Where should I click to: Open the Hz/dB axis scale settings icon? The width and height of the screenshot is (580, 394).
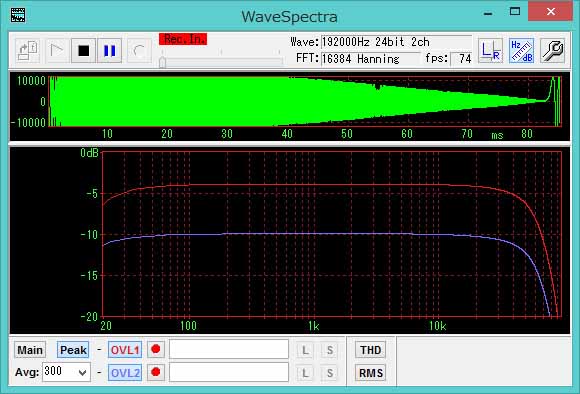click(x=521, y=50)
